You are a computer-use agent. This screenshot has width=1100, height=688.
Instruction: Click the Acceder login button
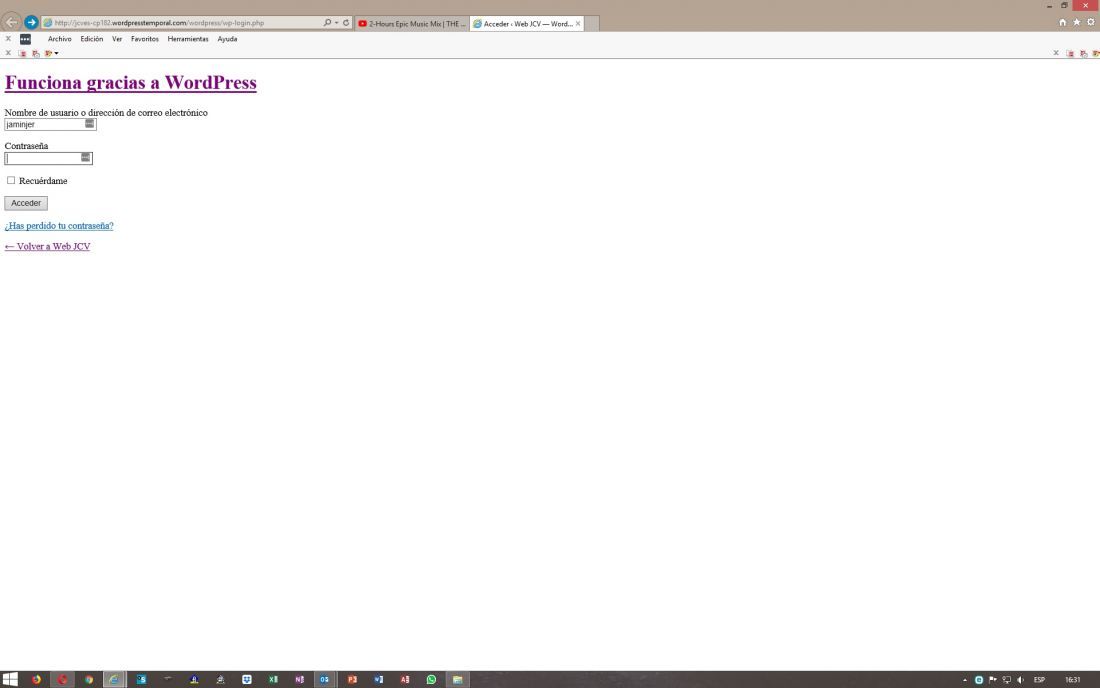26,203
